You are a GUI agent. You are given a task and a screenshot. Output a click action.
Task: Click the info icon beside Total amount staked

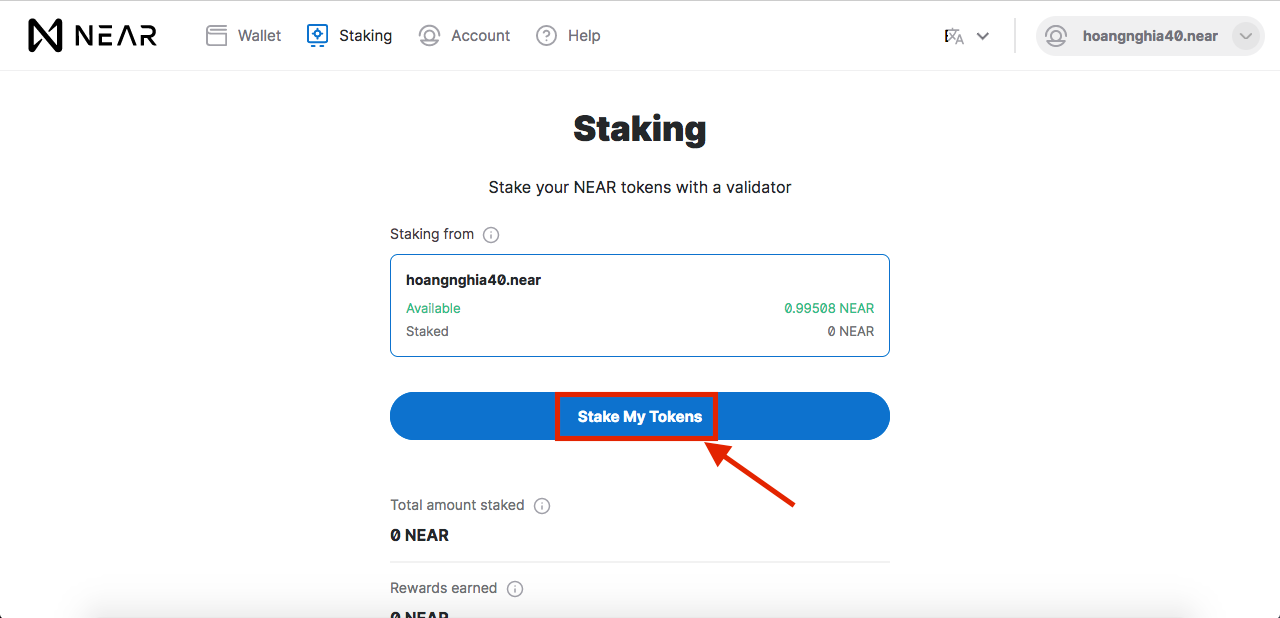click(541, 505)
